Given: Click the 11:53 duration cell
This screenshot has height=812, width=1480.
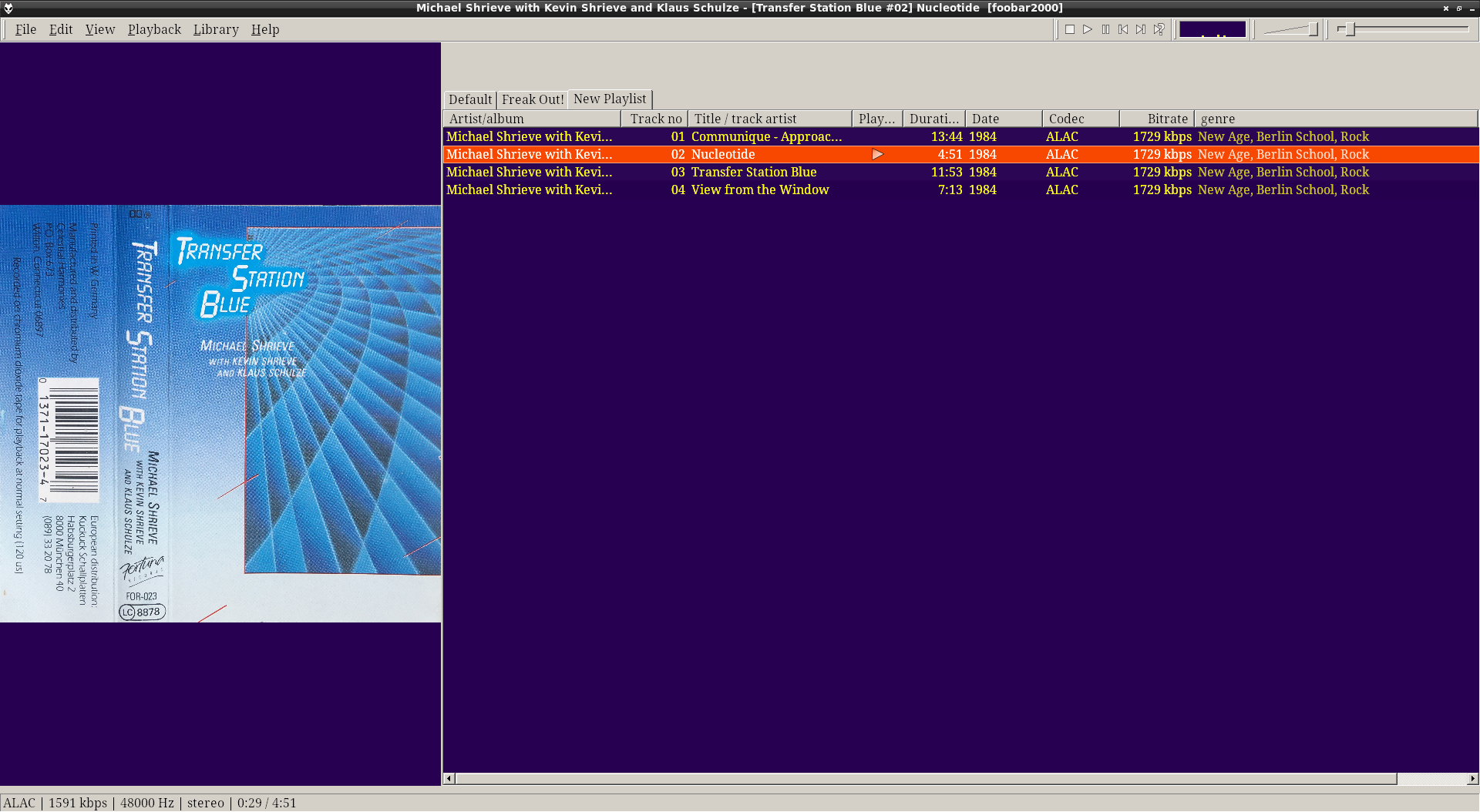Looking at the screenshot, I should [x=946, y=172].
